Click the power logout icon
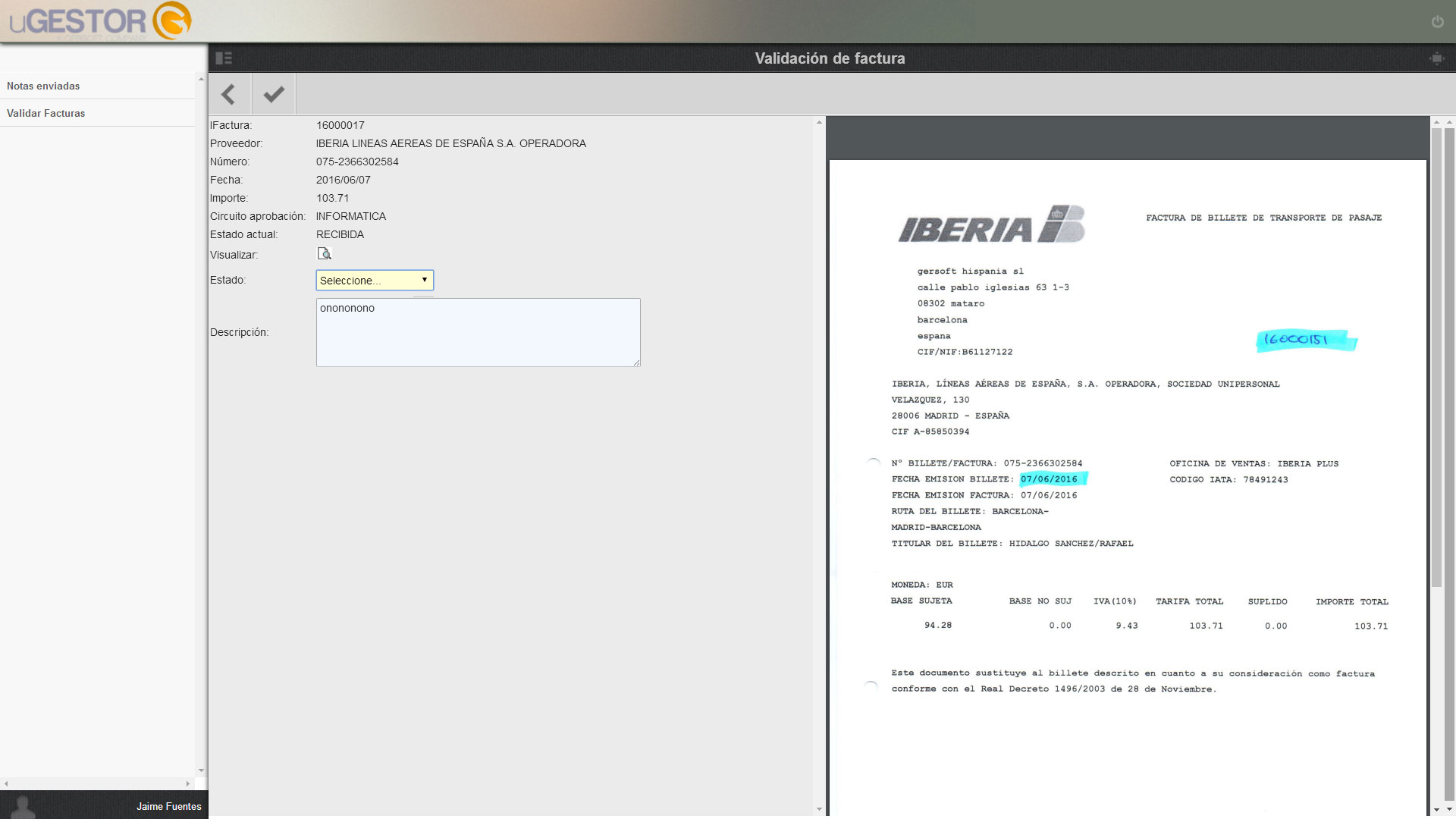The height and width of the screenshot is (819, 1456). pos(1437,22)
